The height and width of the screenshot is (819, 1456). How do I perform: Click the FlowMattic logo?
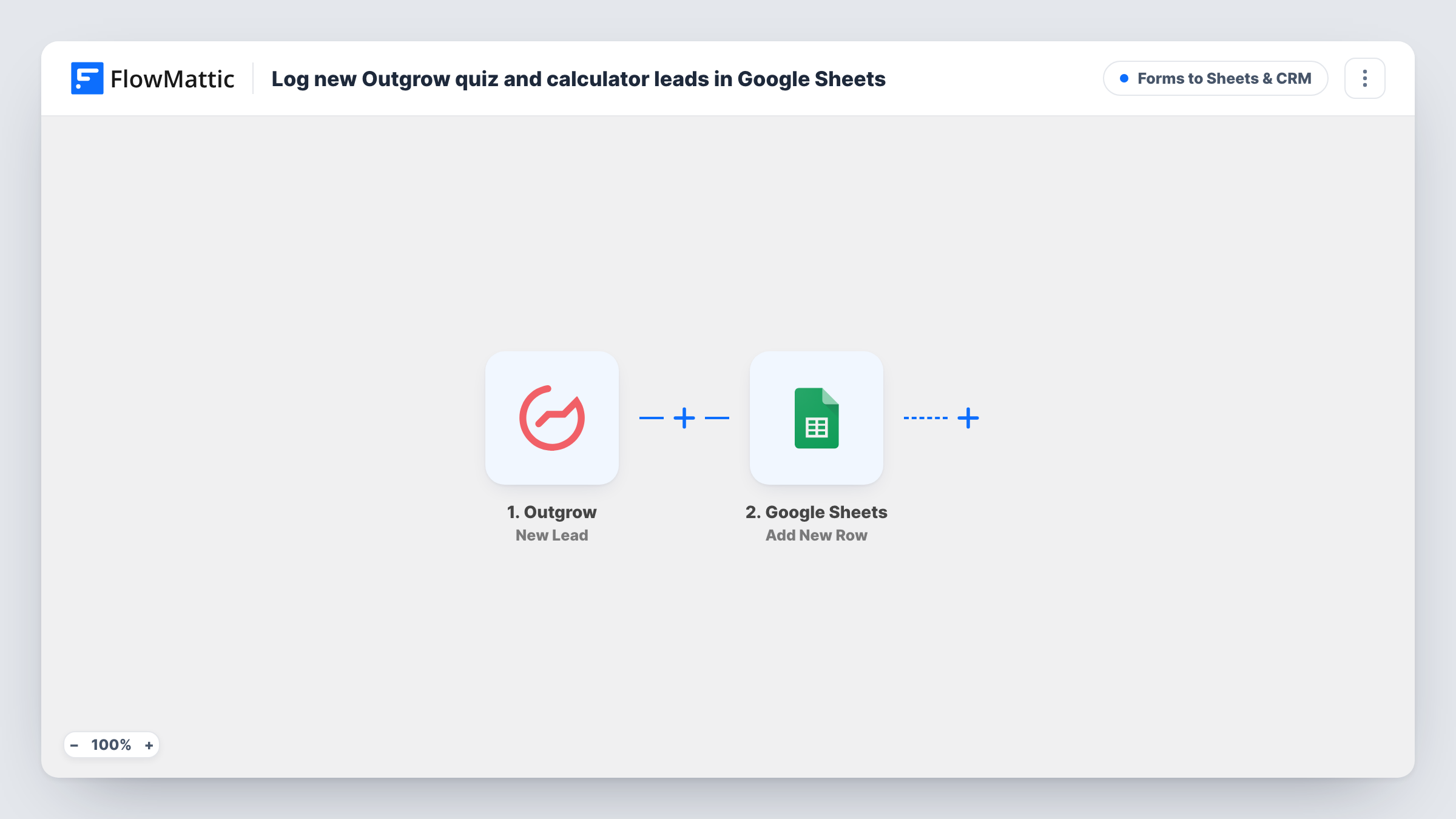coord(152,78)
